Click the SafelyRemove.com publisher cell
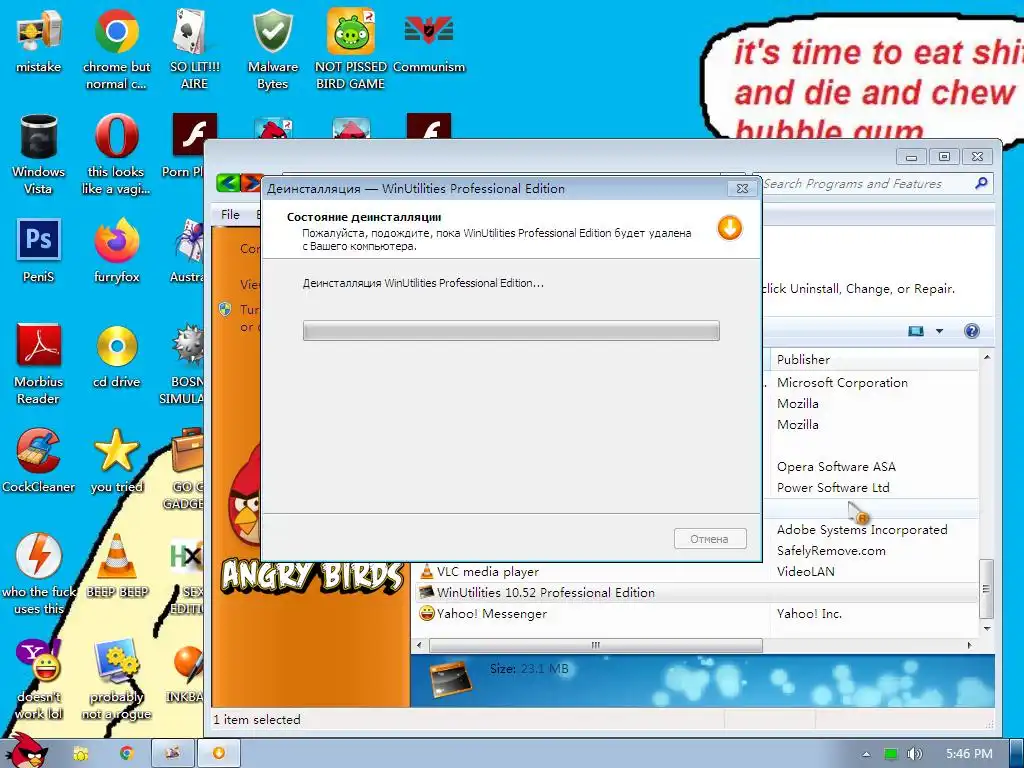This screenshot has height=768, width=1024. 831,551
